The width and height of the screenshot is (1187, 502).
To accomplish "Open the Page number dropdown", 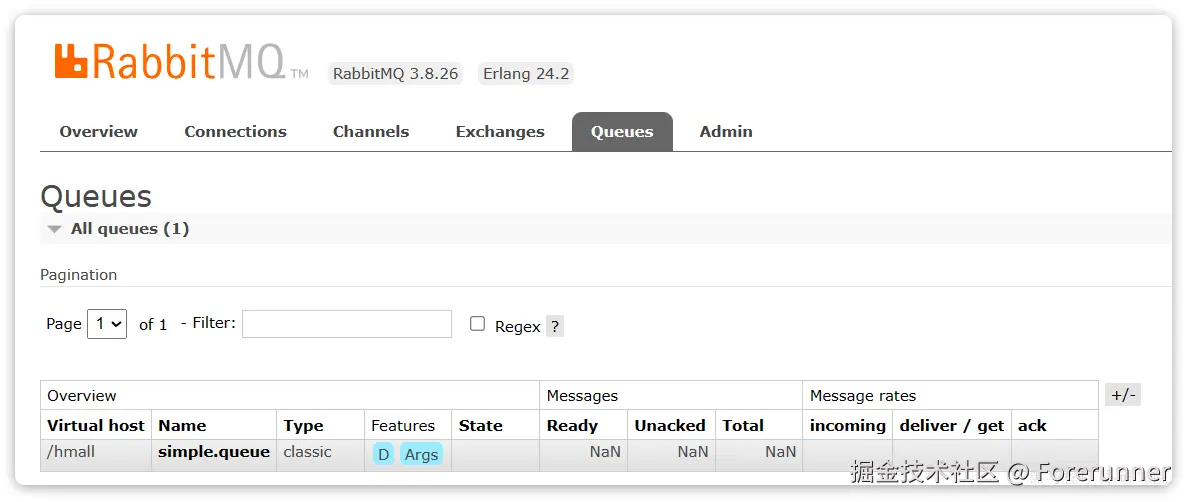I will 107,324.
